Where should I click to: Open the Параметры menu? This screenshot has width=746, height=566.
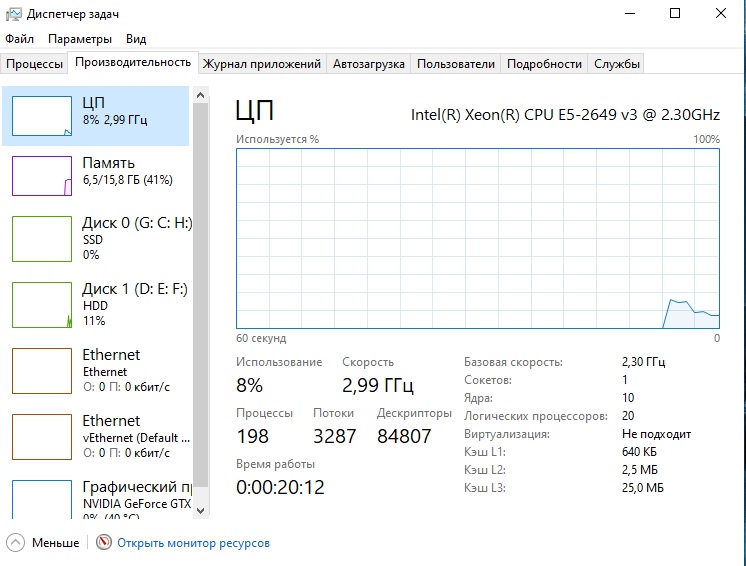79,39
